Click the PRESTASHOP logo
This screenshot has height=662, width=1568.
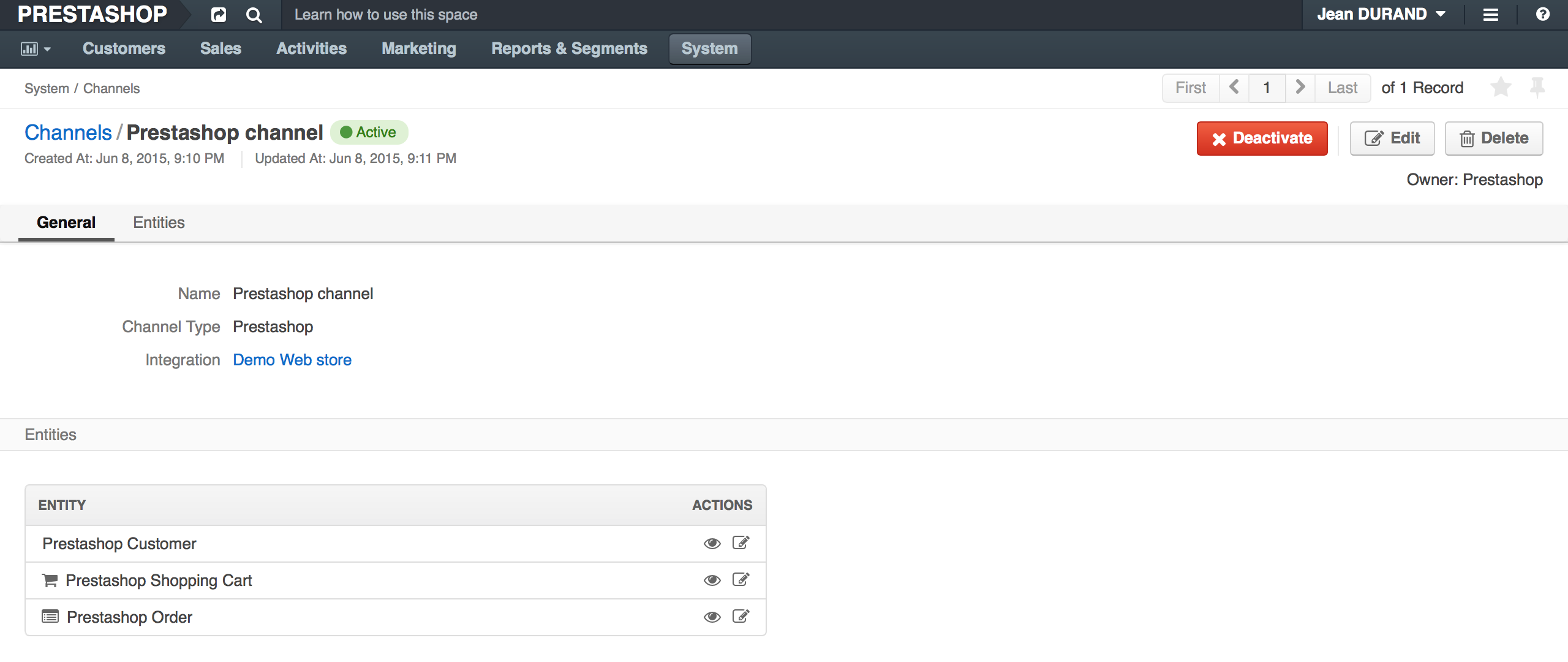point(92,14)
